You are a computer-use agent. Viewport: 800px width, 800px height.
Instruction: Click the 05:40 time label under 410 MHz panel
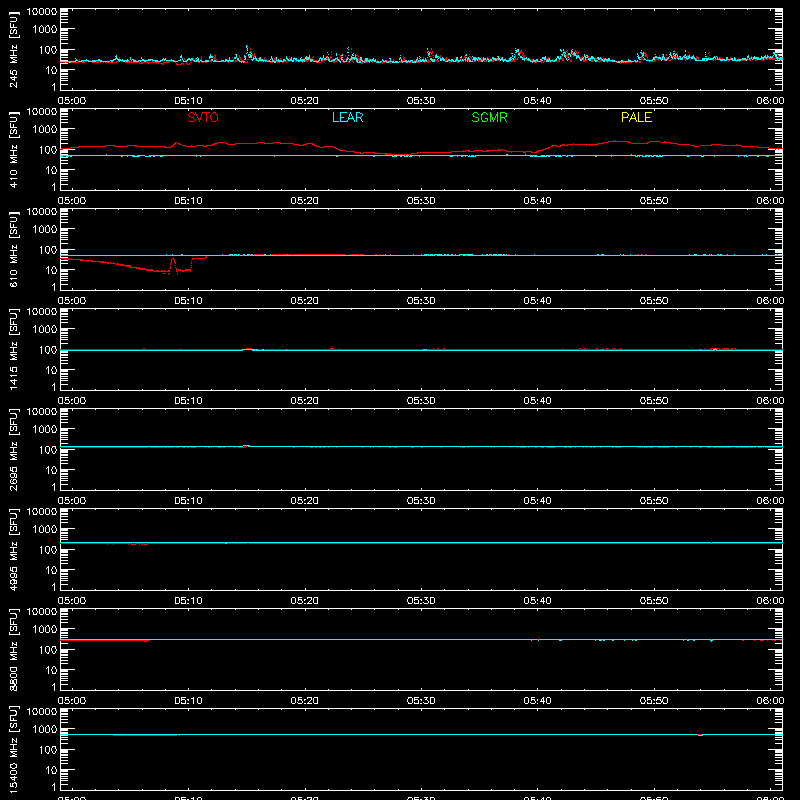(x=537, y=201)
